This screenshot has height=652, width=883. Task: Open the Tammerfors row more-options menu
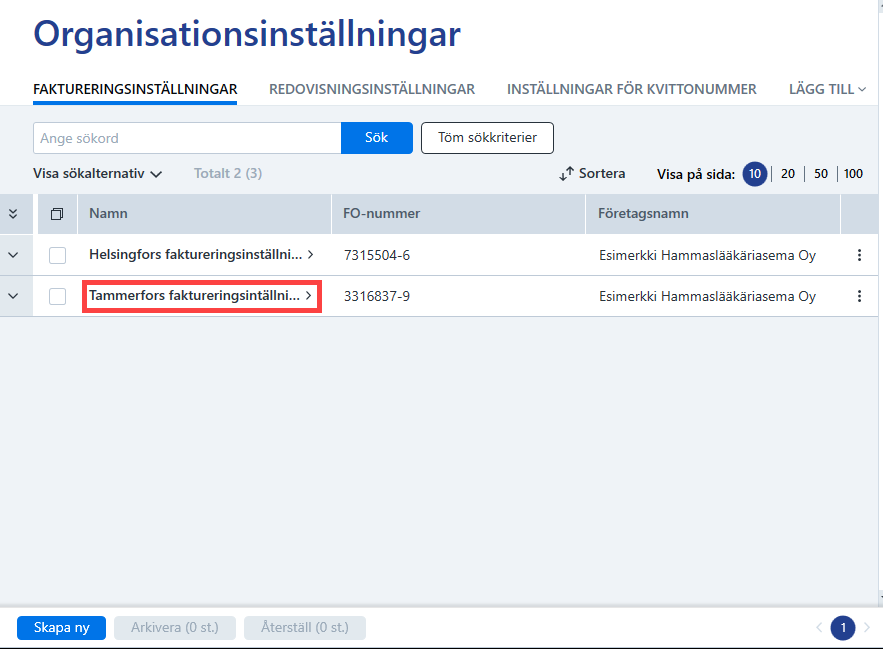[859, 296]
